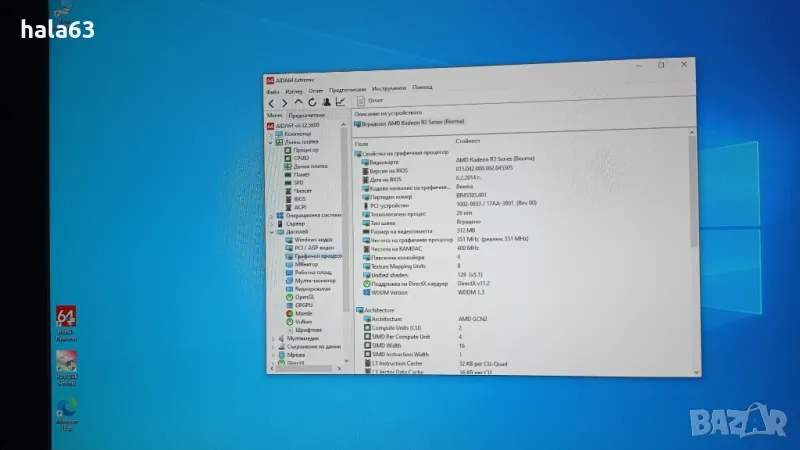Click the Отчет report toolbar button

click(x=371, y=102)
